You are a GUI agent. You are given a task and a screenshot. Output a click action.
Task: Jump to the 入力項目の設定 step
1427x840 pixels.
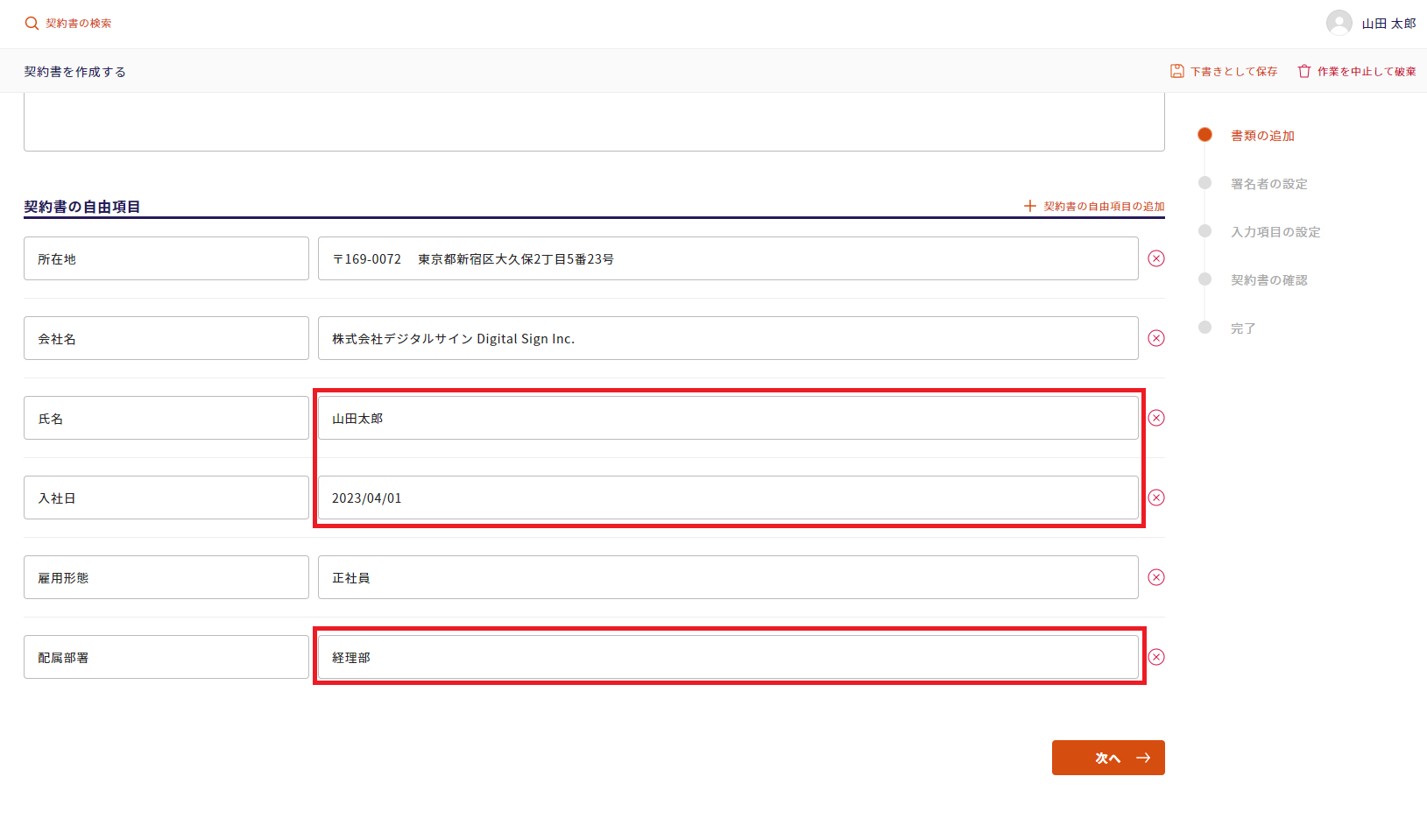(x=1275, y=232)
